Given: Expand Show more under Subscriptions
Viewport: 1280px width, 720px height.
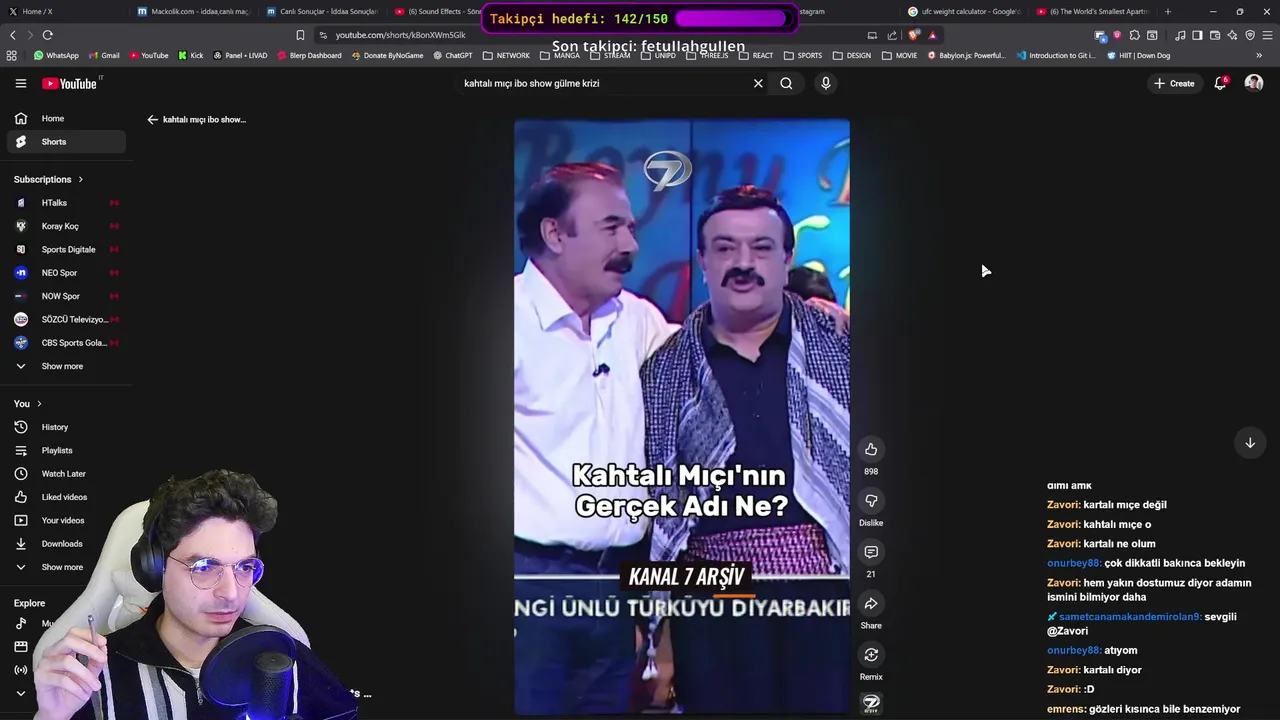Looking at the screenshot, I should pos(66,366).
